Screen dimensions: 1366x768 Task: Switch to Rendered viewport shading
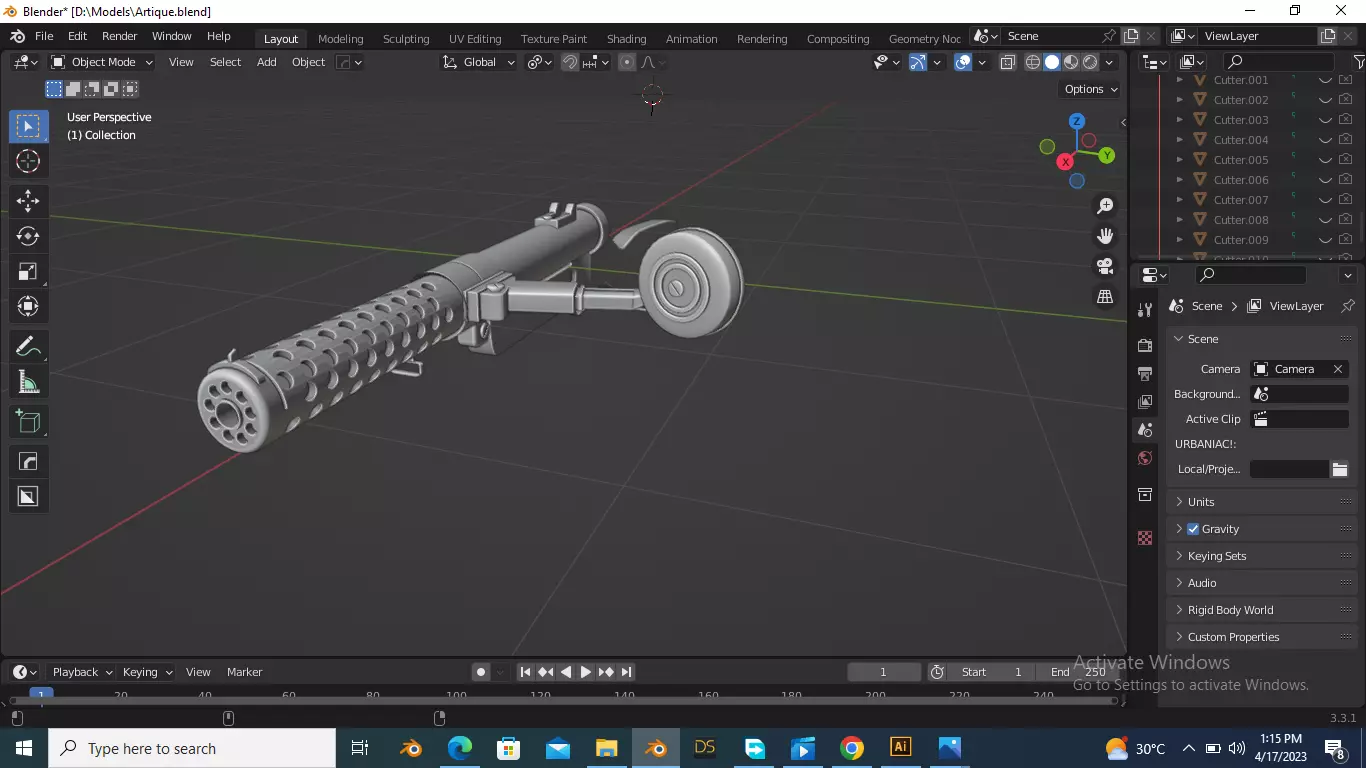click(1090, 62)
